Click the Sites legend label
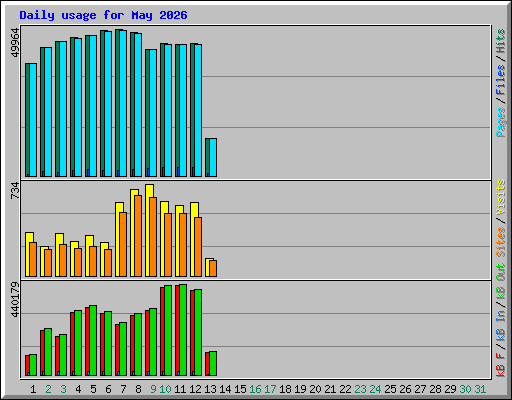 pyautogui.click(x=501, y=242)
